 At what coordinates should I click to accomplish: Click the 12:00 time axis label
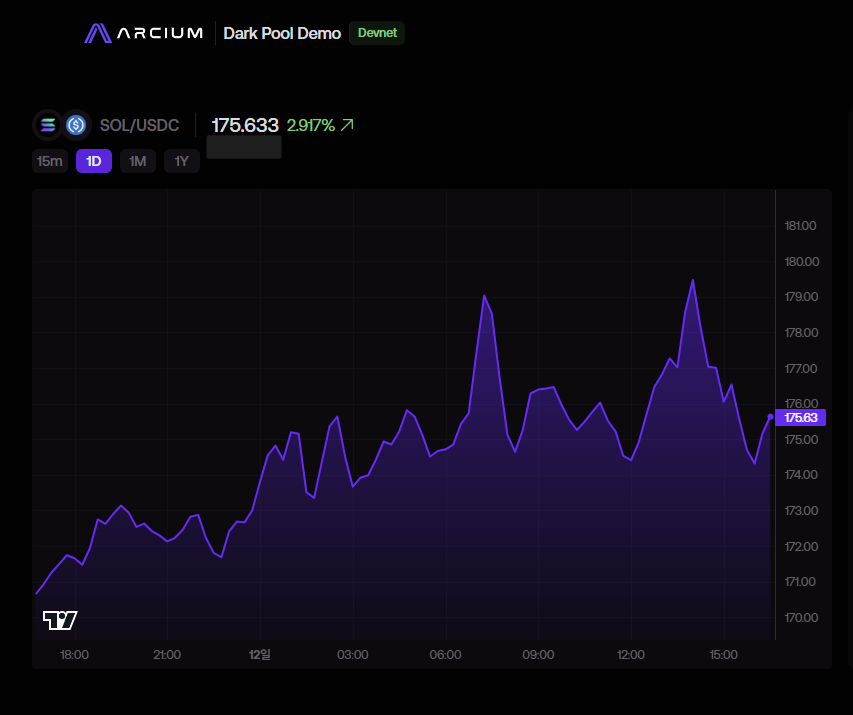click(x=631, y=655)
